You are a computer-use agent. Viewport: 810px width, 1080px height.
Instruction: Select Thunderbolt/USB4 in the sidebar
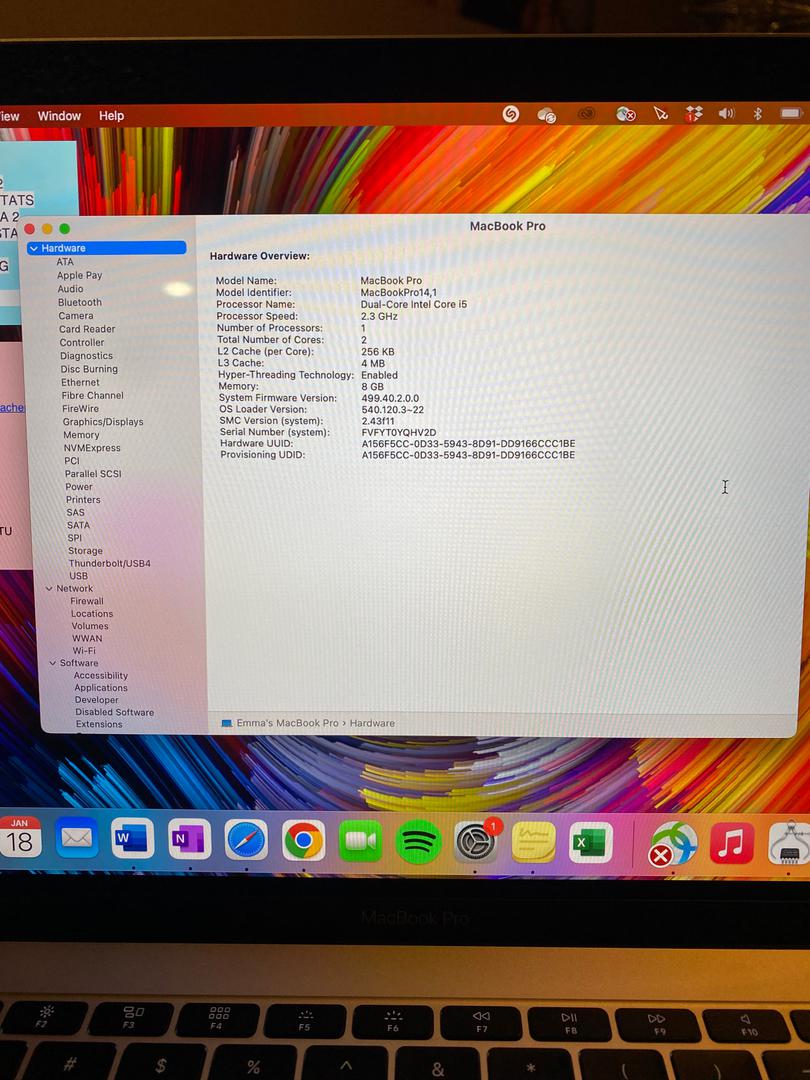click(x=110, y=563)
